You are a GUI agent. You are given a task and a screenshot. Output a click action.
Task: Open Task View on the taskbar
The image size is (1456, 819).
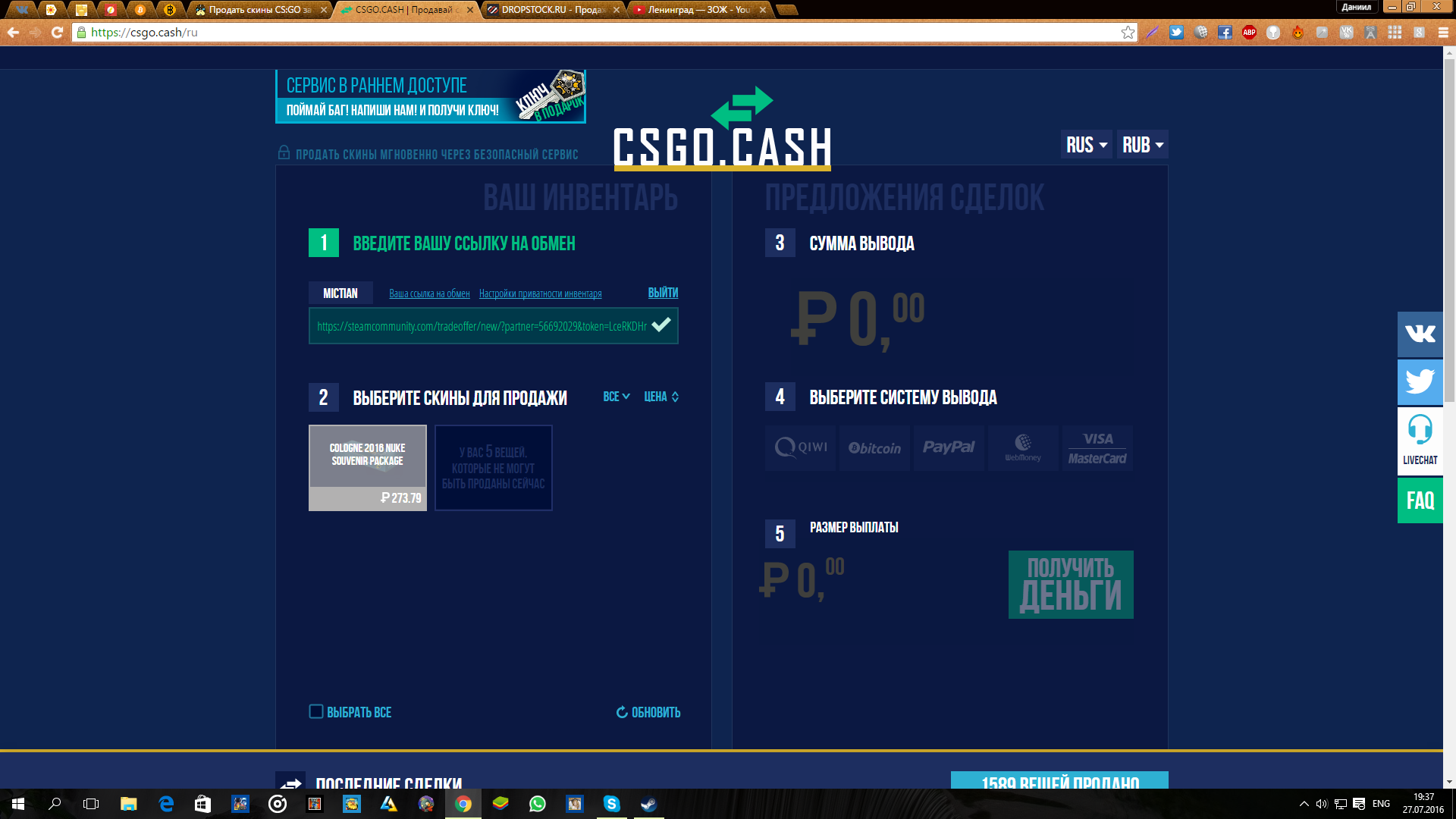(x=91, y=804)
